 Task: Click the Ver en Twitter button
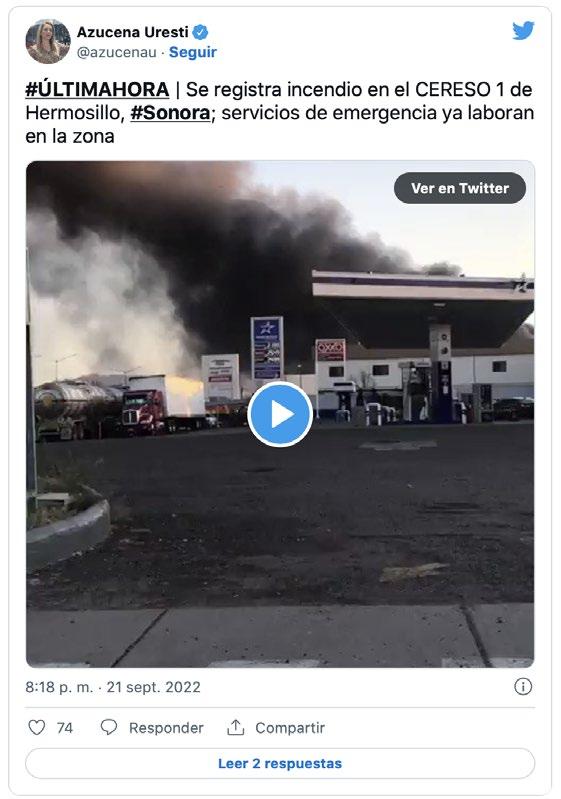(460, 188)
